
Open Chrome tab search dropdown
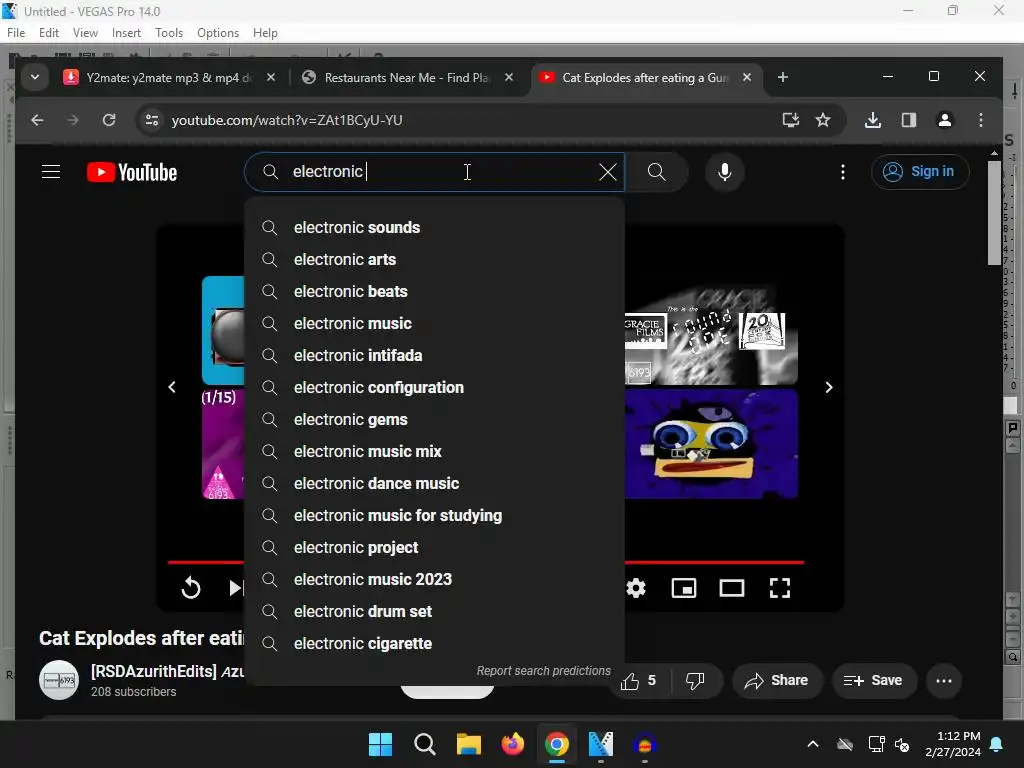(35, 77)
